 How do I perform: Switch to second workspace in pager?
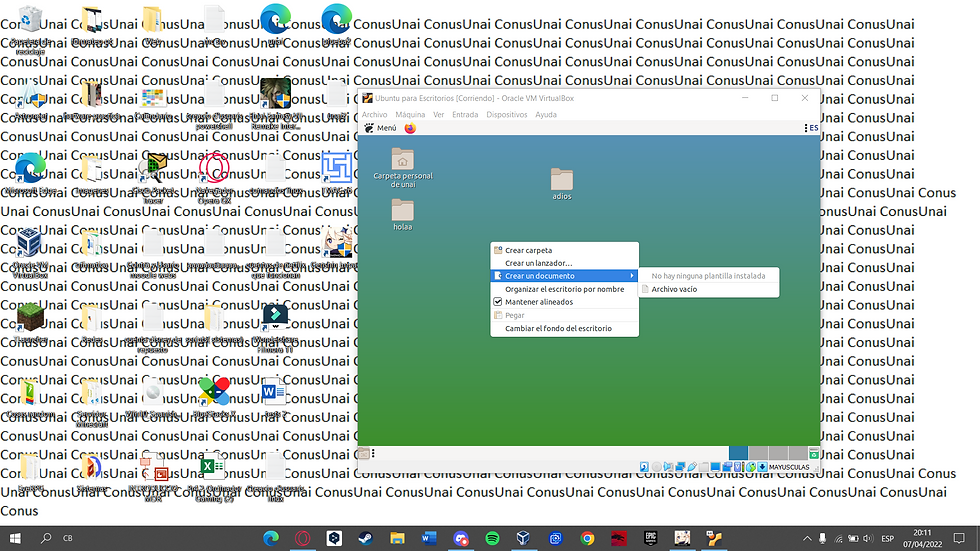click(x=758, y=453)
